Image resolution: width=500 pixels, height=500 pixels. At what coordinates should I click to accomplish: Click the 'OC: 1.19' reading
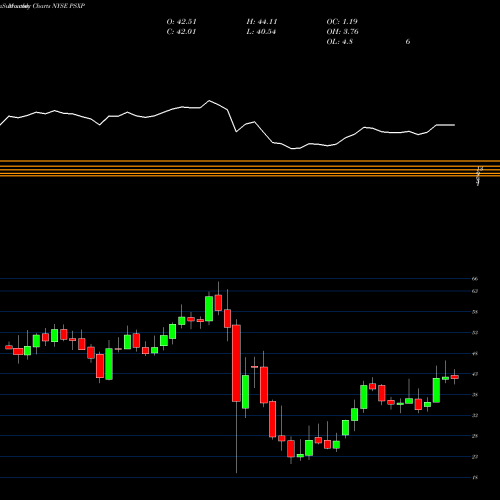[x=342, y=22]
